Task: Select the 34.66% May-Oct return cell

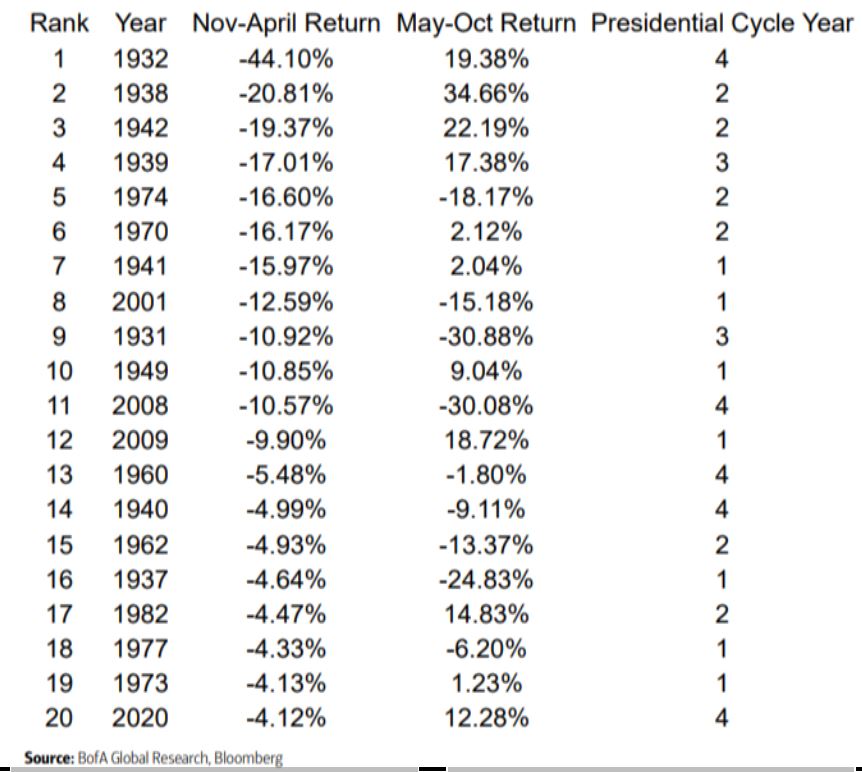Action: coord(486,94)
